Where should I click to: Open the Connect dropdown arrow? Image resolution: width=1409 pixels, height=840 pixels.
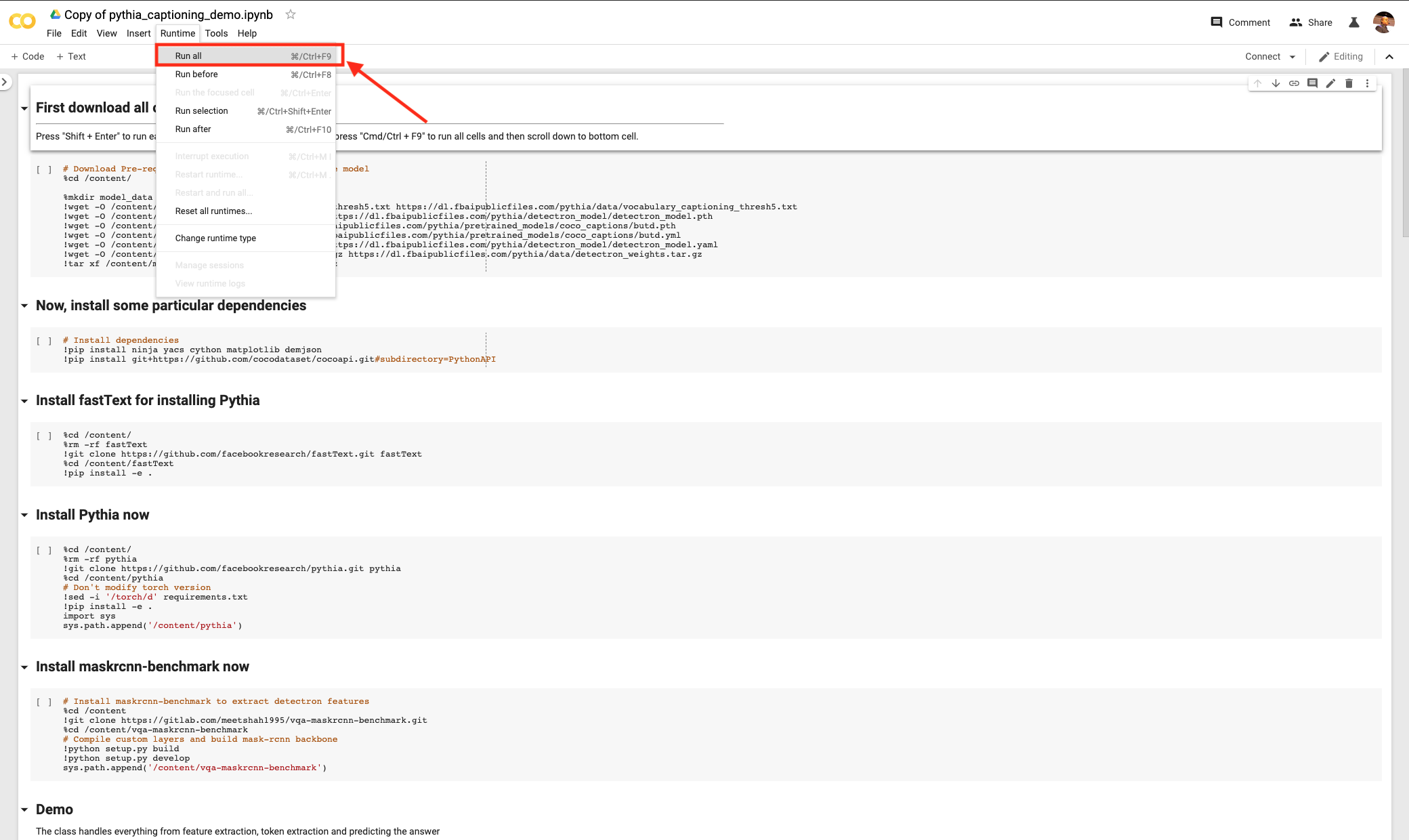pos(1292,57)
